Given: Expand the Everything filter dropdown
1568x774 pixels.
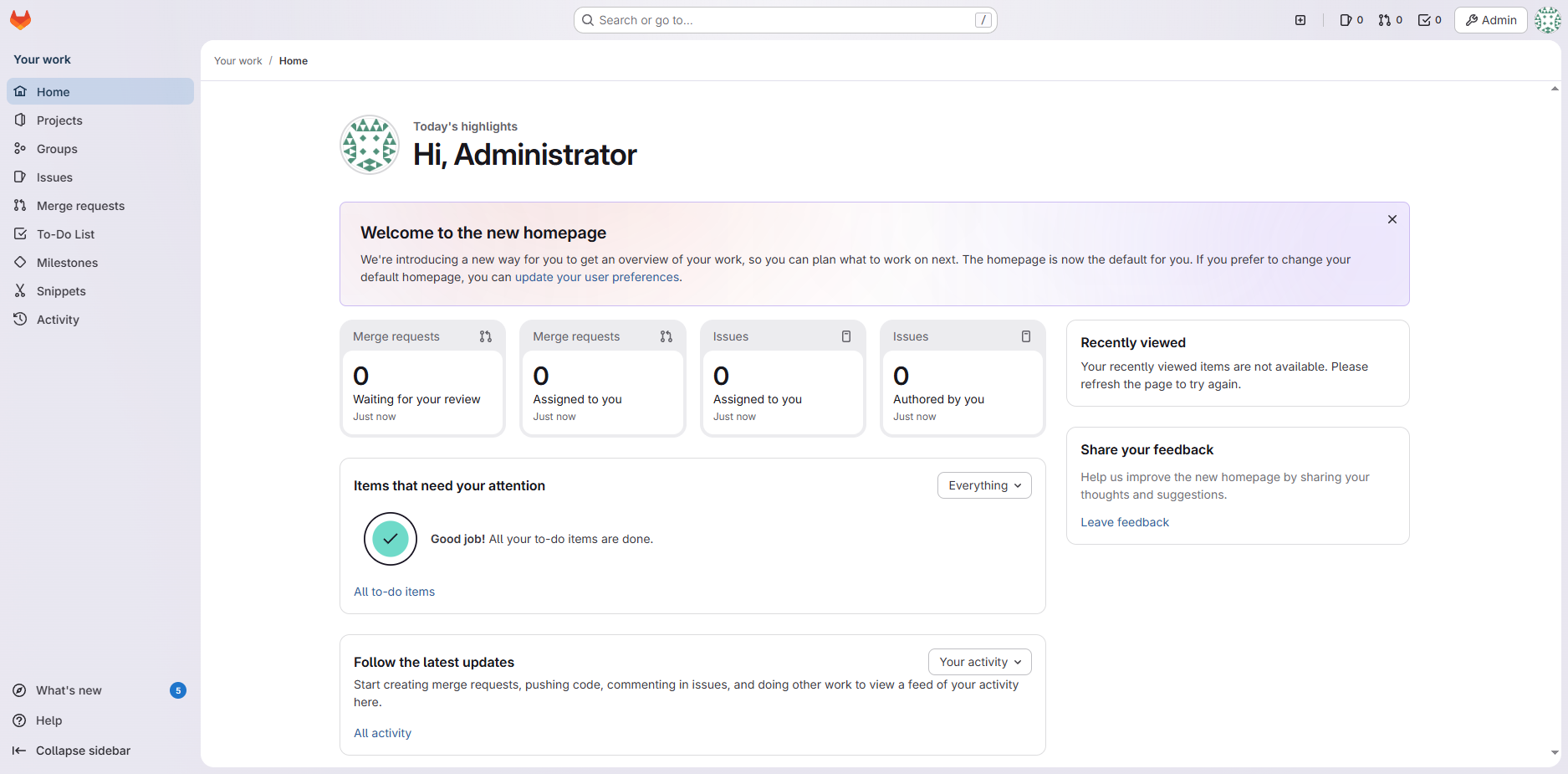Looking at the screenshot, I should [x=983, y=485].
